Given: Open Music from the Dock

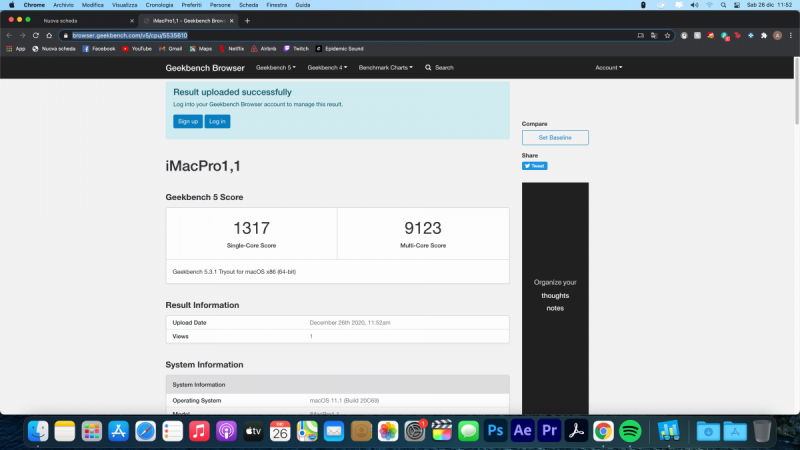Looking at the screenshot, I should click(199, 431).
